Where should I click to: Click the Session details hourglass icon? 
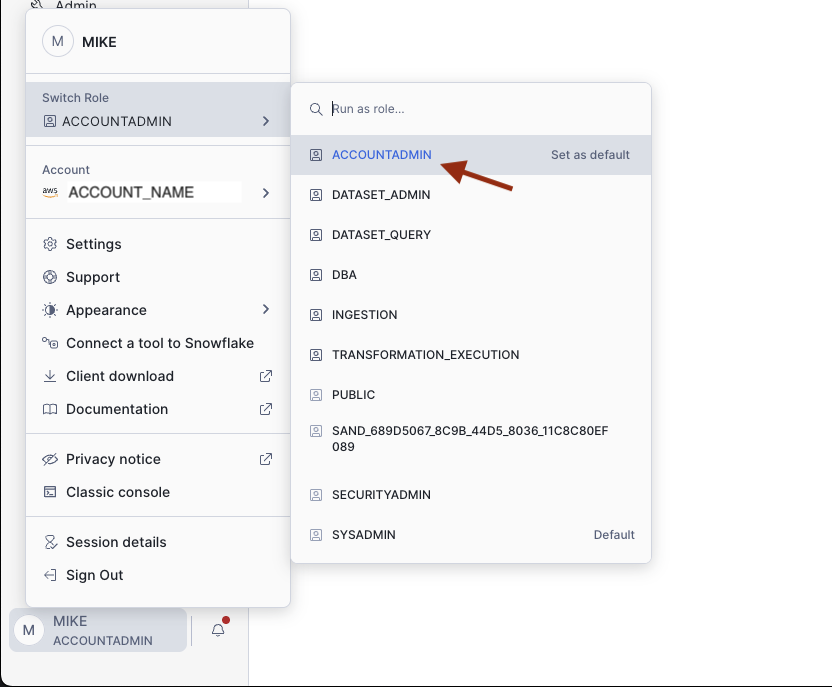(x=50, y=542)
